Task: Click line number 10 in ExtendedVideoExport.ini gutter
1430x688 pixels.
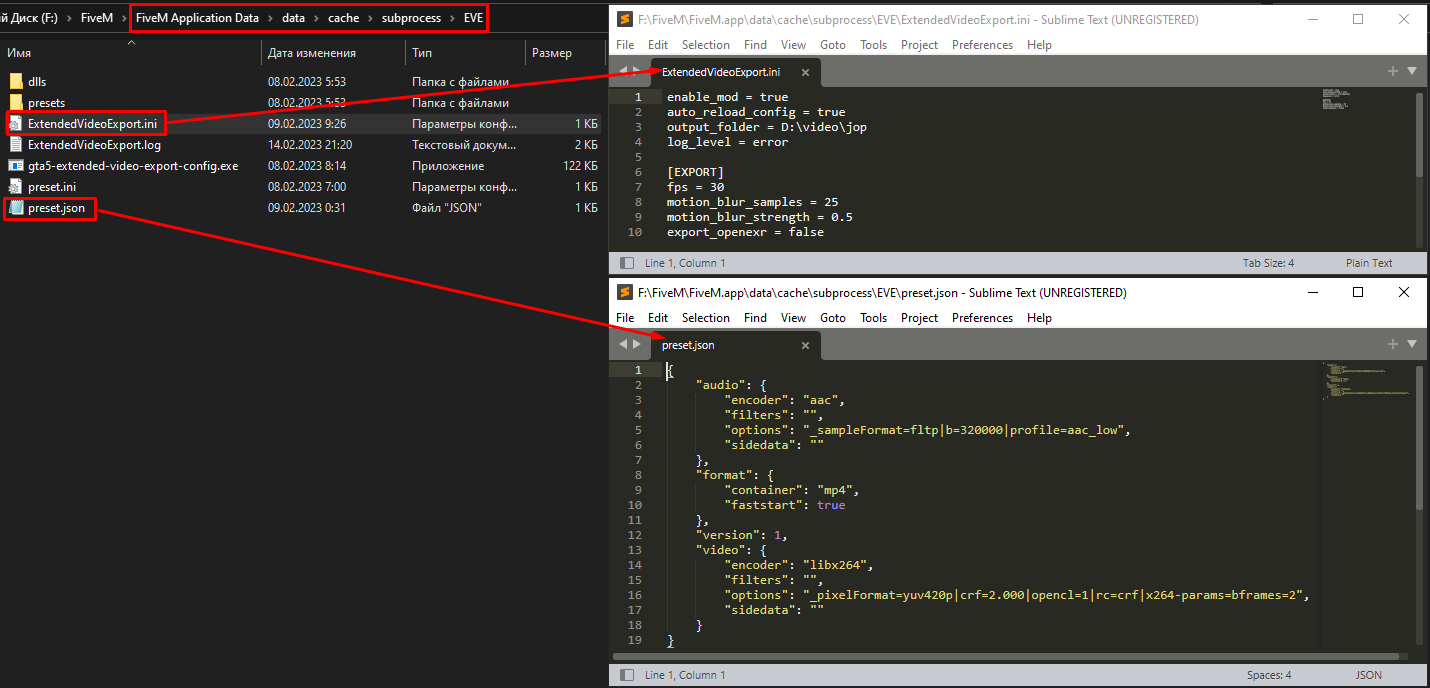Action: (635, 232)
